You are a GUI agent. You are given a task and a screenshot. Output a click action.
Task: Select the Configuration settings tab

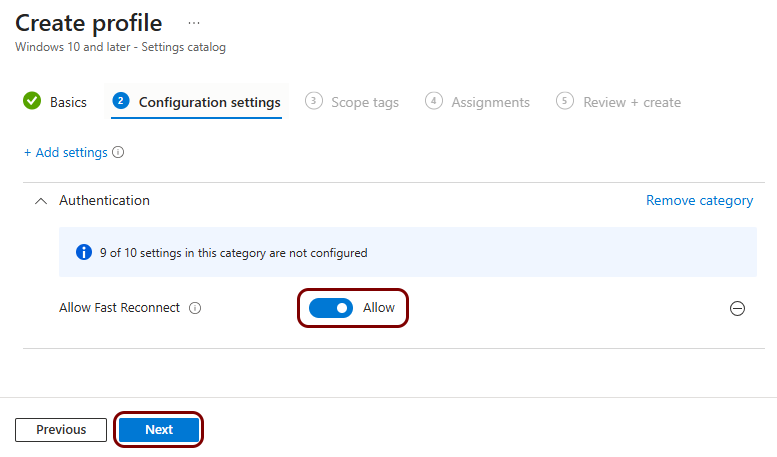(x=209, y=102)
